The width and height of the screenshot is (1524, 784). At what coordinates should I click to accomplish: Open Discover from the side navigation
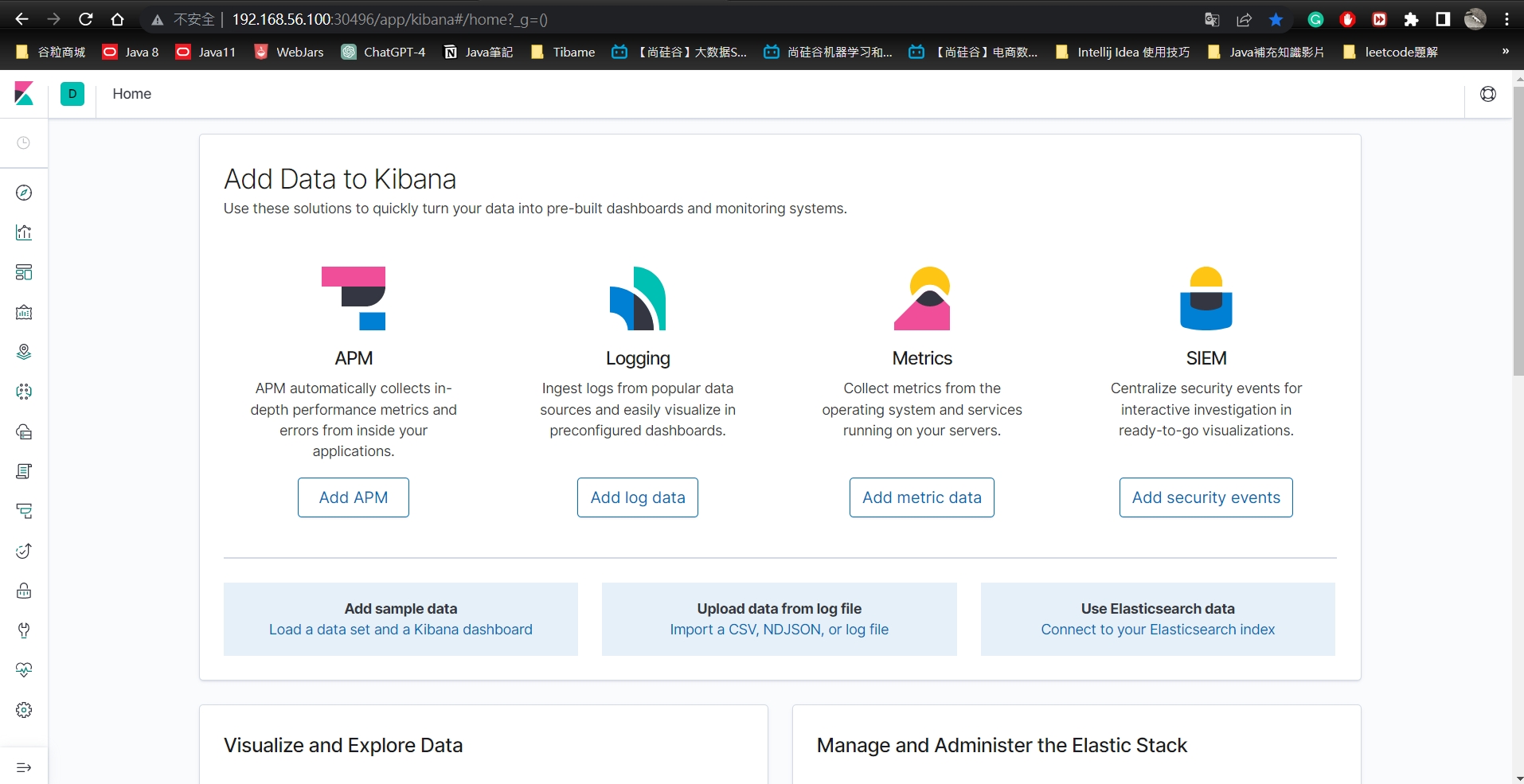pos(24,193)
